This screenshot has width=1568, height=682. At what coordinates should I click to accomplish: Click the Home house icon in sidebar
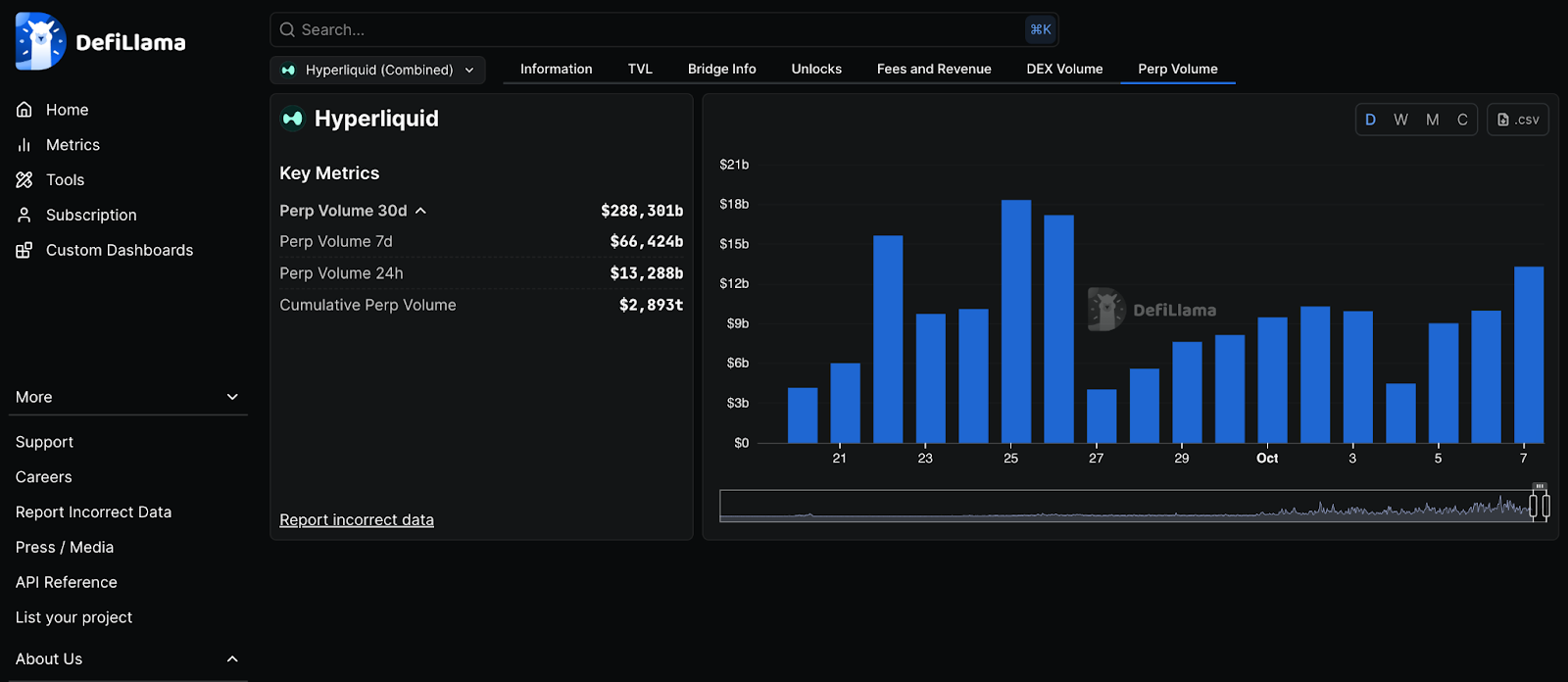24,110
